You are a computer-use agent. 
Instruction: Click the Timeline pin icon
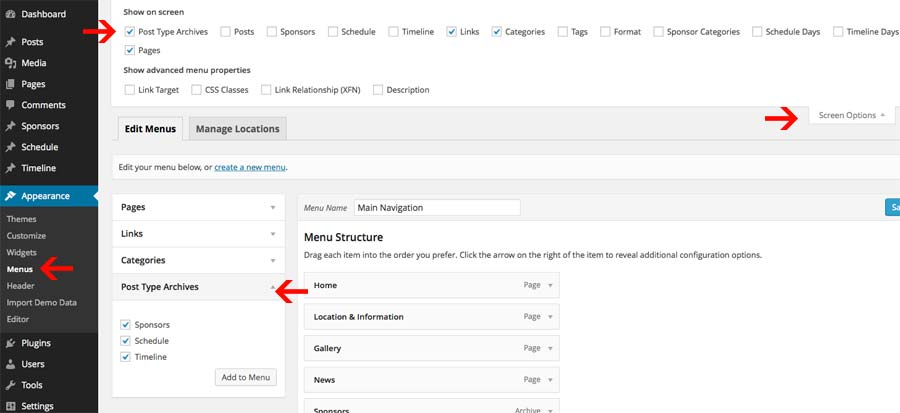pyautogui.click(x=10, y=169)
